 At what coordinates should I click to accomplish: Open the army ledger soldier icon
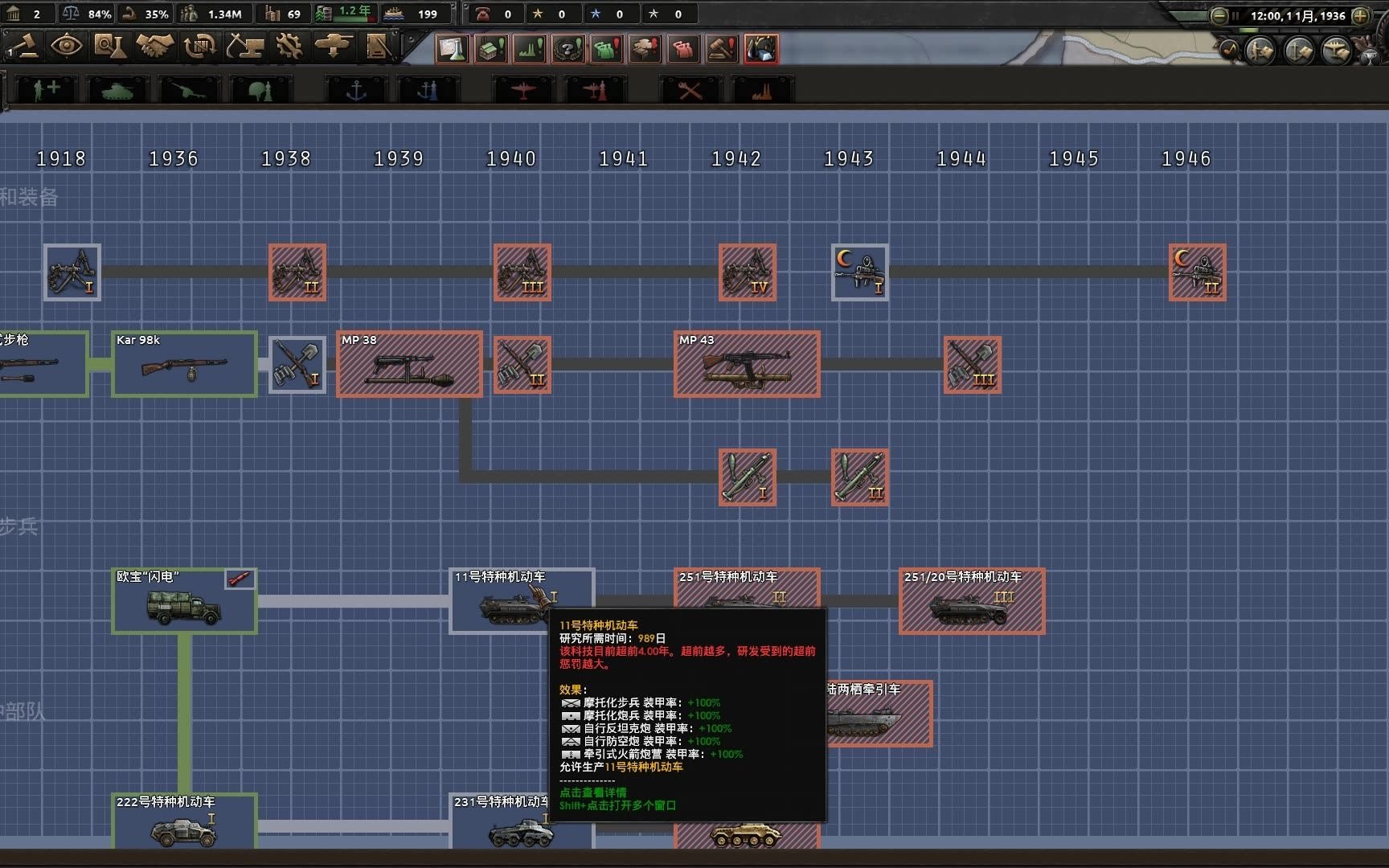(1260, 51)
